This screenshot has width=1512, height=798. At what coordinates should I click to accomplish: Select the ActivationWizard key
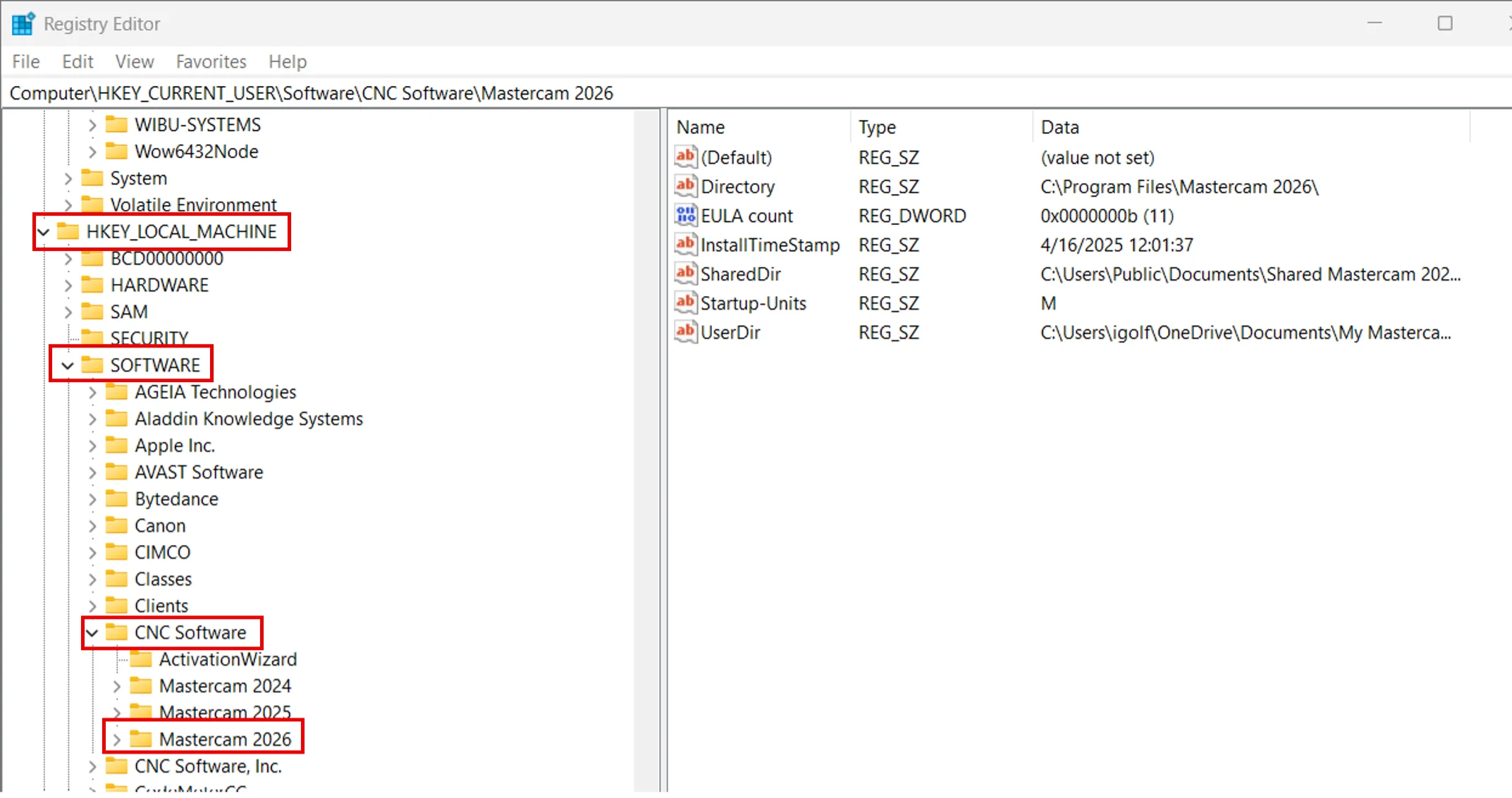point(228,660)
